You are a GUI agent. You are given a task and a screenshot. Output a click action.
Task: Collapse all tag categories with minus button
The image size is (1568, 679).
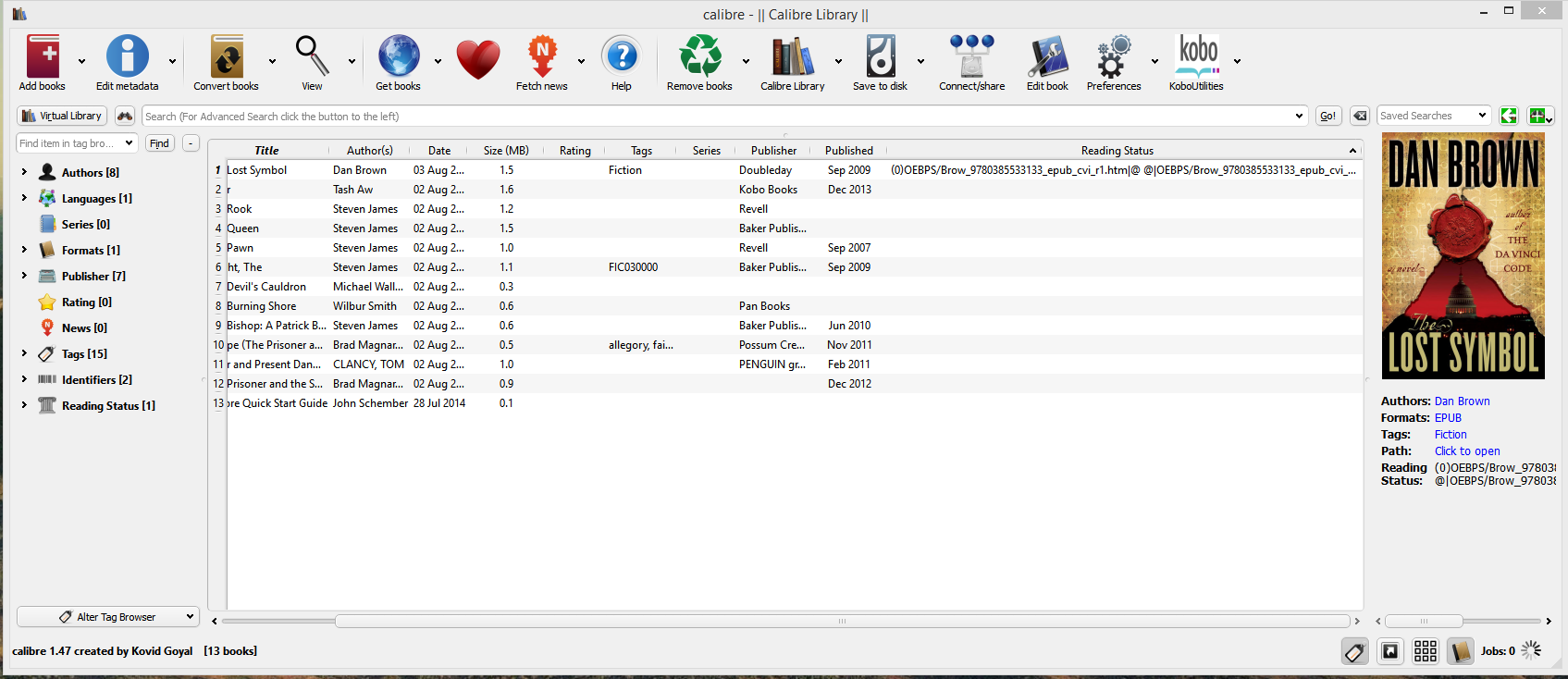click(191, 143)
